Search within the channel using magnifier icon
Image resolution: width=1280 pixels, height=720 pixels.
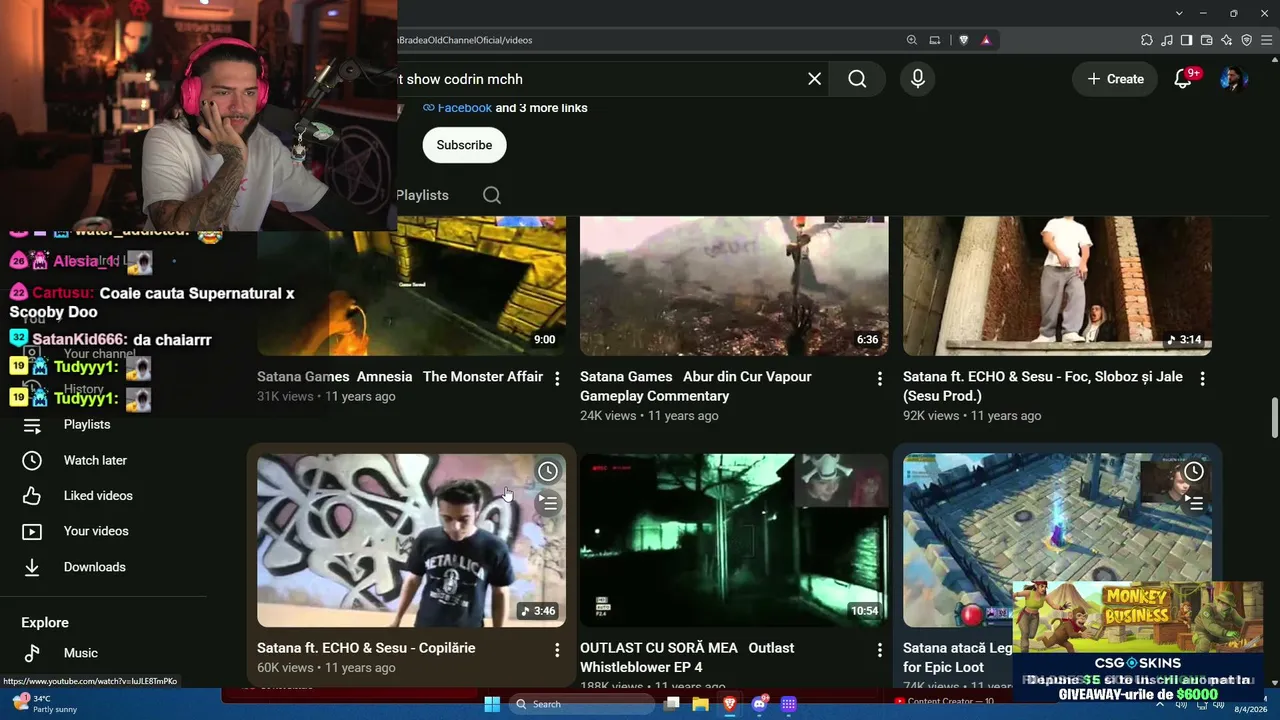(x=492, y=195)
